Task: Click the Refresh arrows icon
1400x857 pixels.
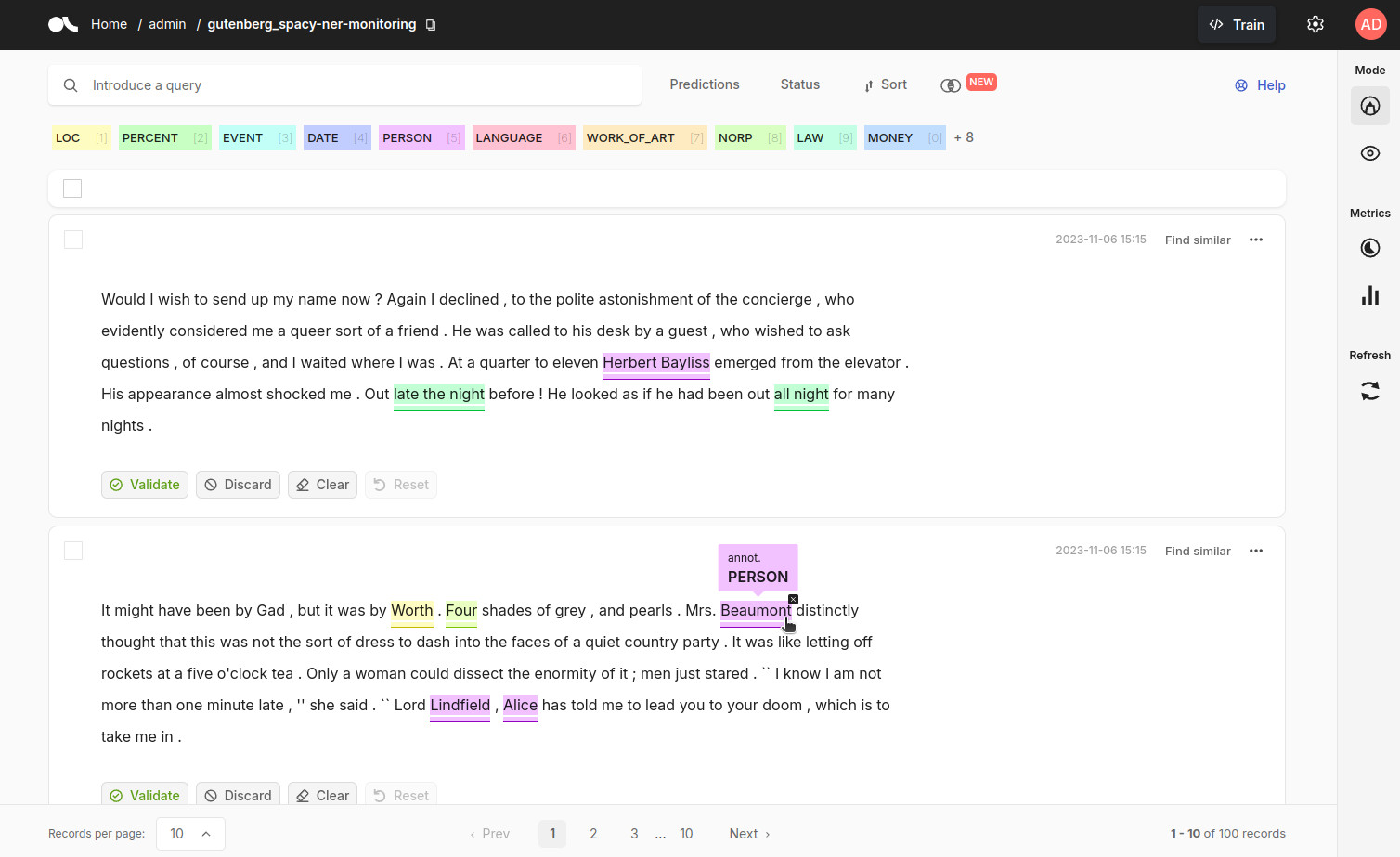Action: pos(1370,391)
